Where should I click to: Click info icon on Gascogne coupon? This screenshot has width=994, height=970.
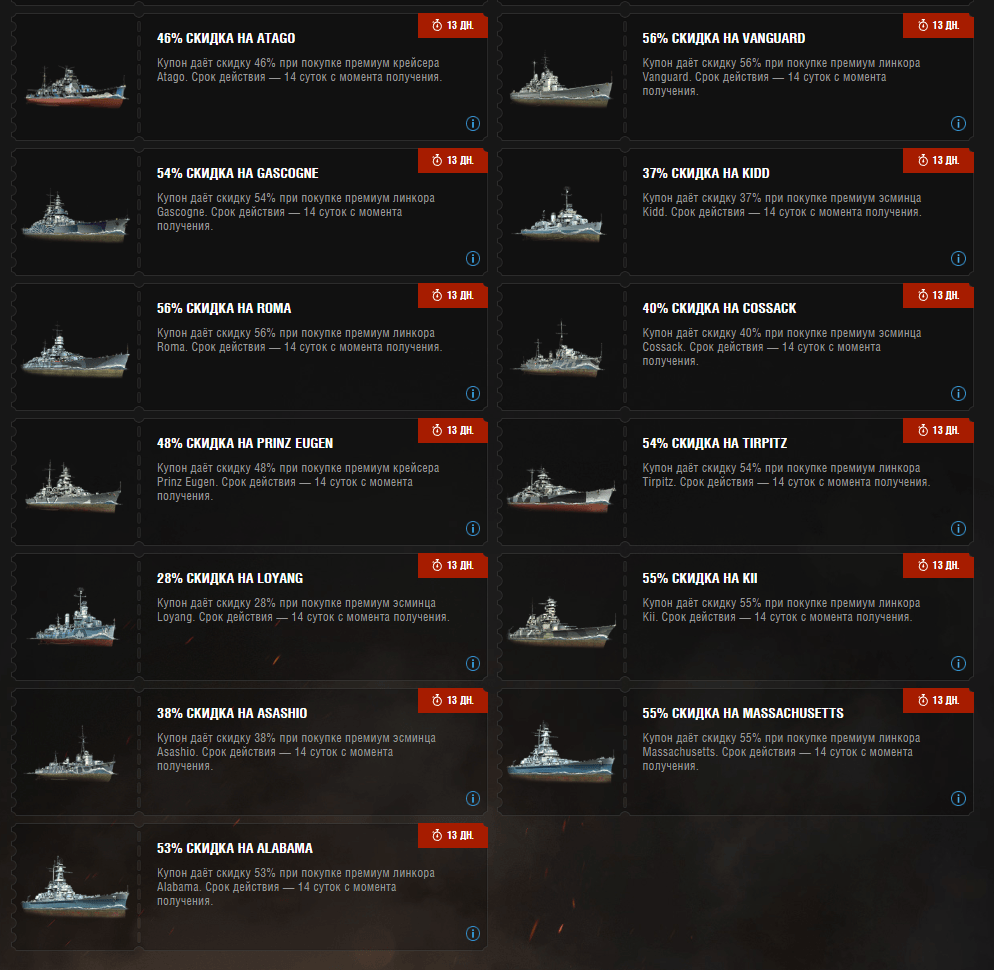click(472, 259)
